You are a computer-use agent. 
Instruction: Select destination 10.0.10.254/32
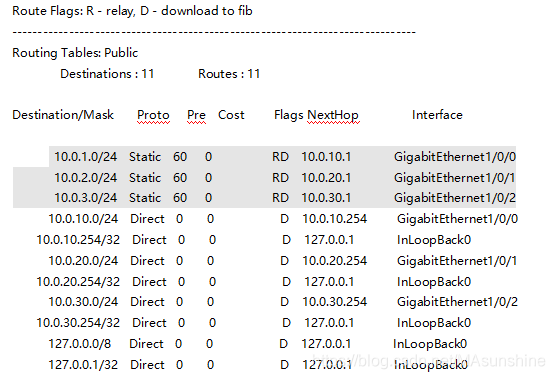(x=78, y=240)
